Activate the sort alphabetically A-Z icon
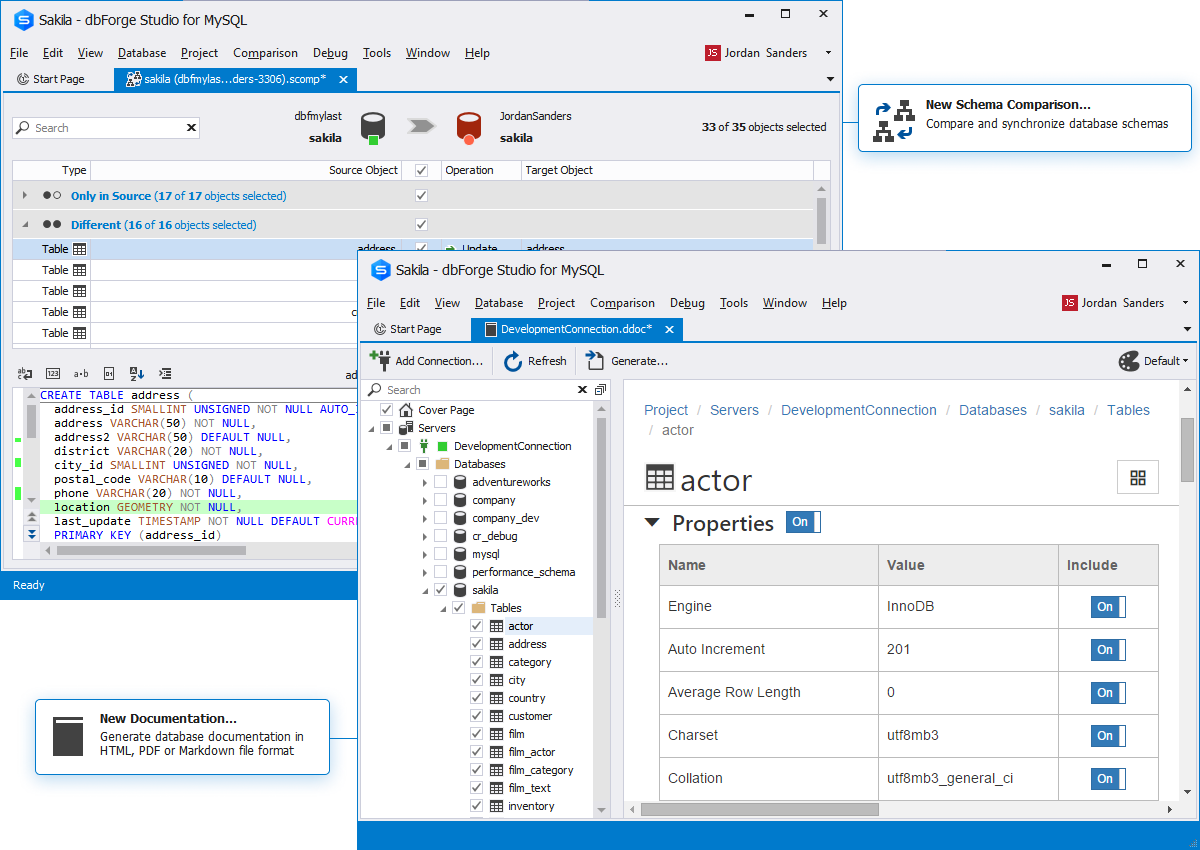Image resolution: width=1200 pixels, height=850 pixels. pos(135,374)
